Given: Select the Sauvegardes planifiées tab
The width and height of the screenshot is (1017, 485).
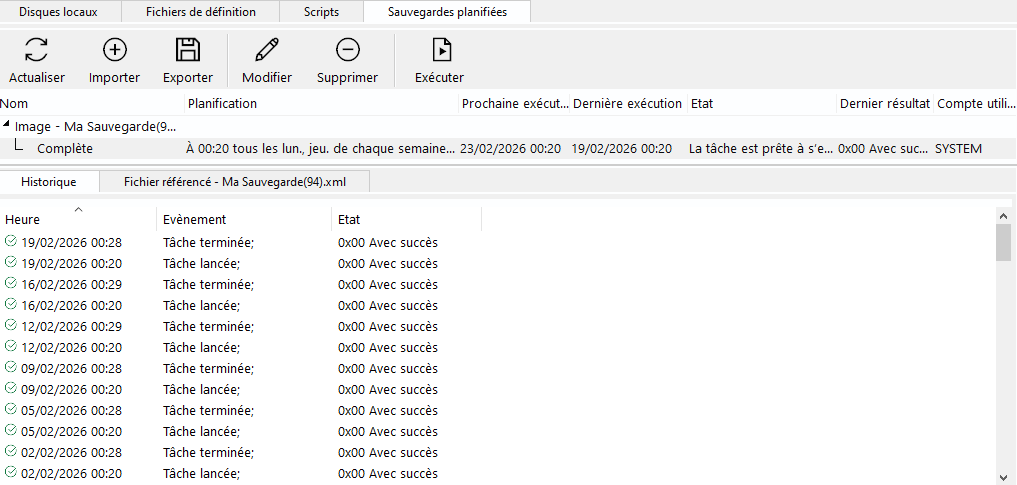Looking at the screenshot, I should pos(447,12).
